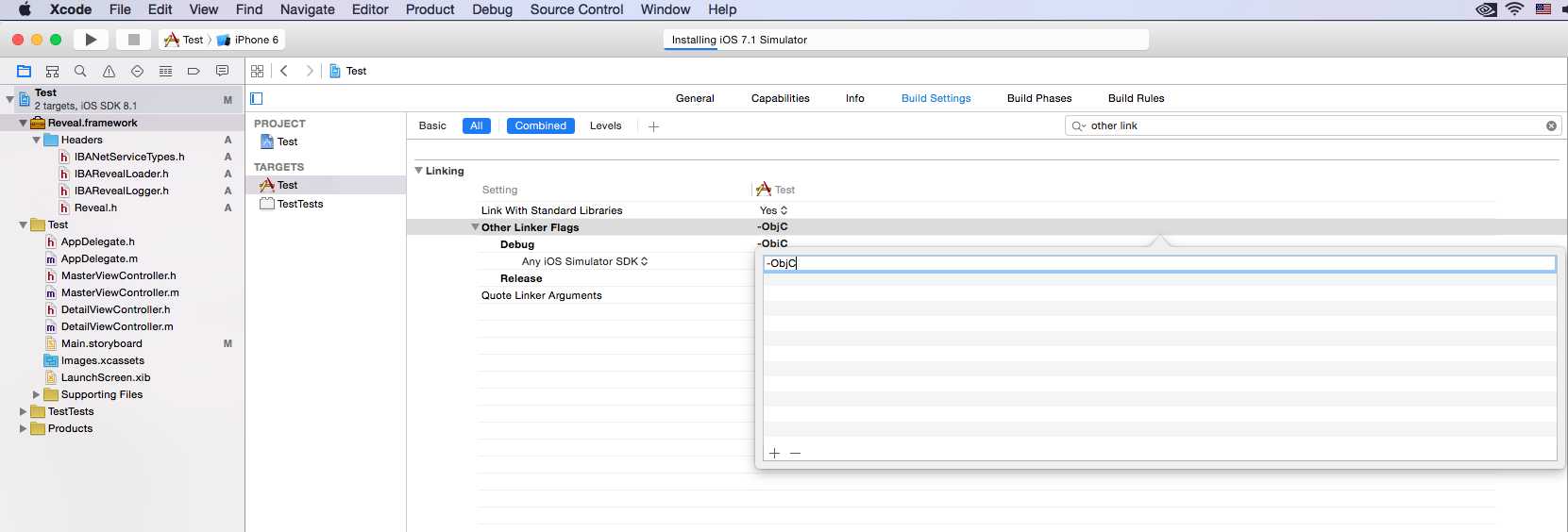Open the Source Control menu
Viewport: 1568px width, 532px height.
pos(577,9)
